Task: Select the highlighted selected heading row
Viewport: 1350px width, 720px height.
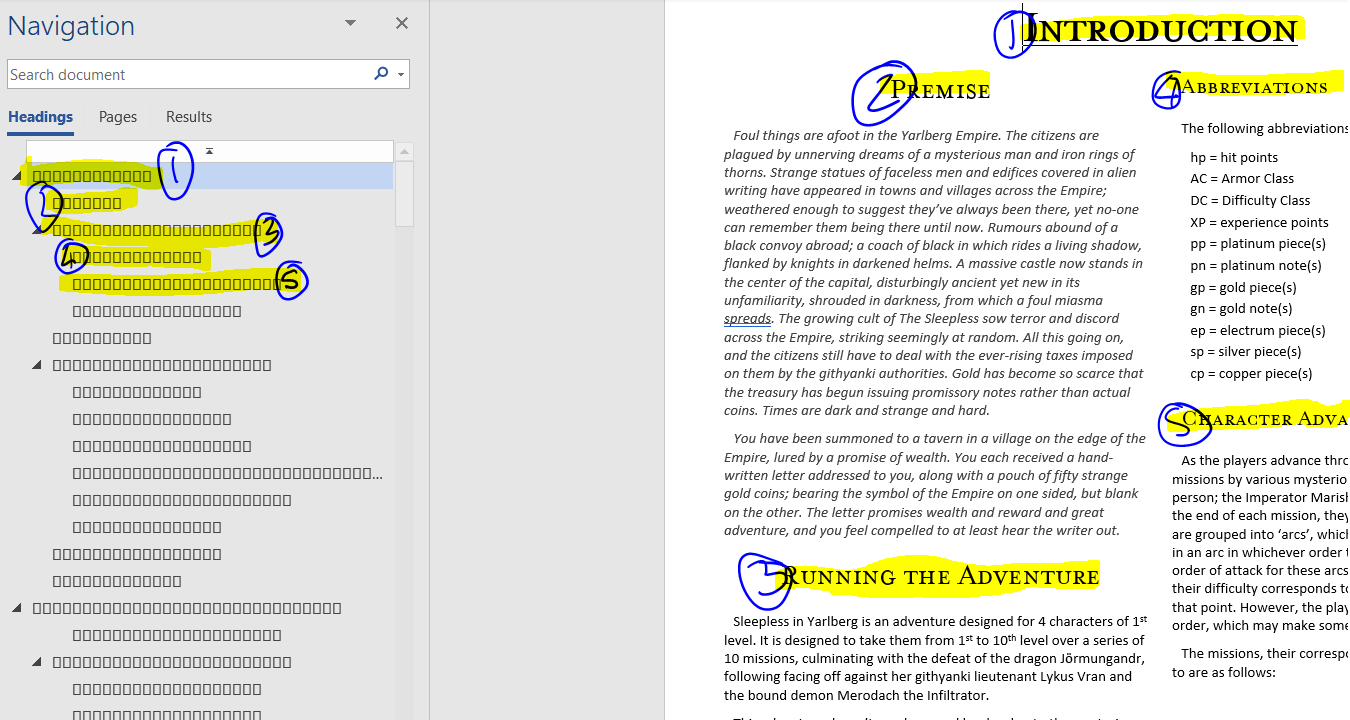Action: [x=210, y=177]
